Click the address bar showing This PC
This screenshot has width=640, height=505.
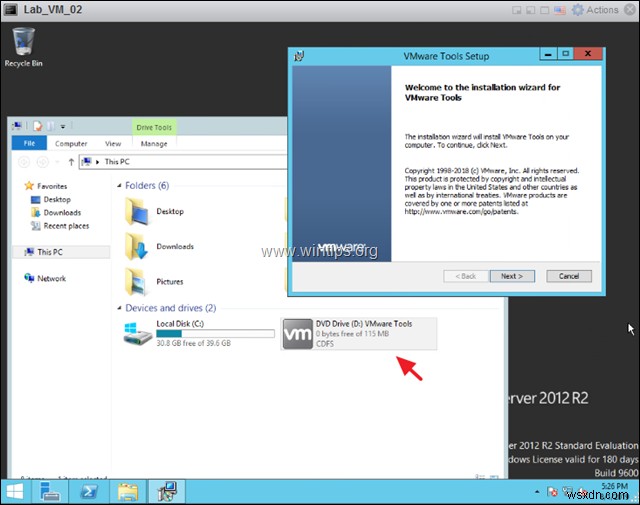click(183, 162)
